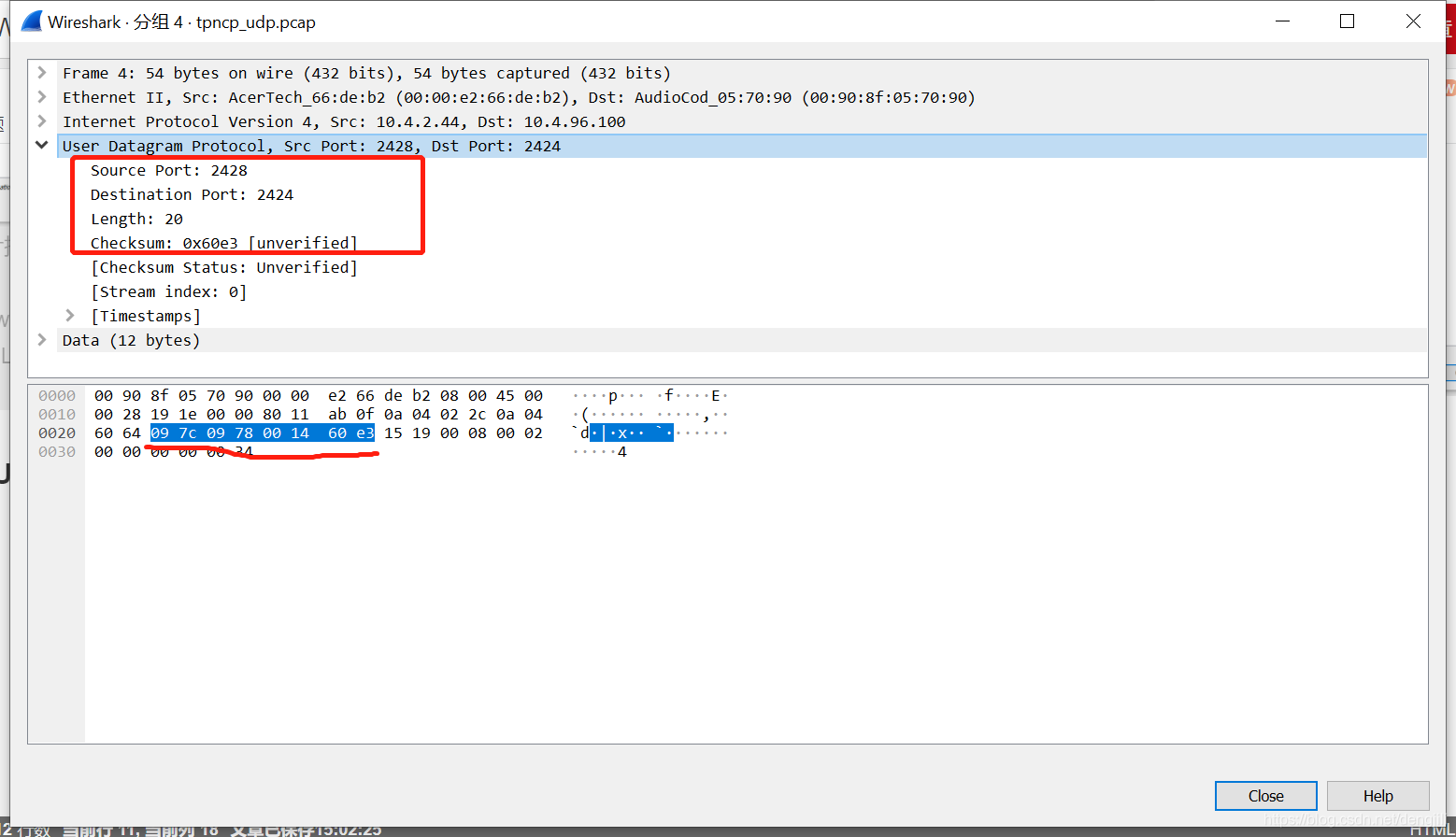Select the [Stream index: 0] line

(169, 291)
